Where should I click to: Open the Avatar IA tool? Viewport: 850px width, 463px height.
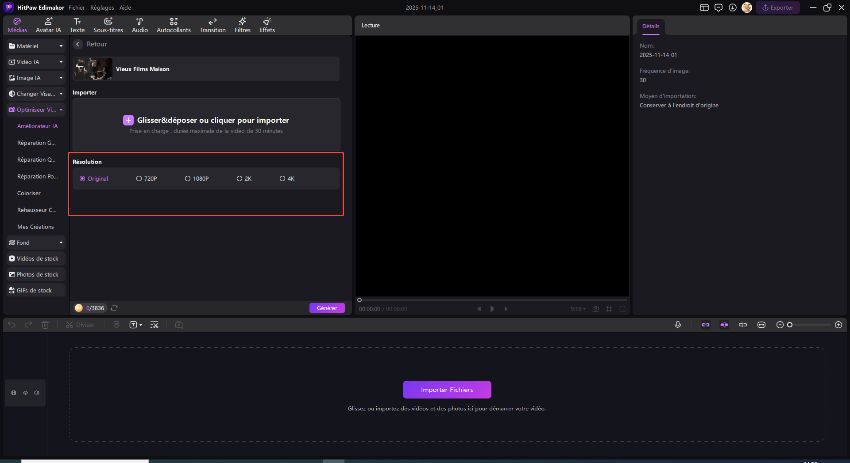coord(48,25)
